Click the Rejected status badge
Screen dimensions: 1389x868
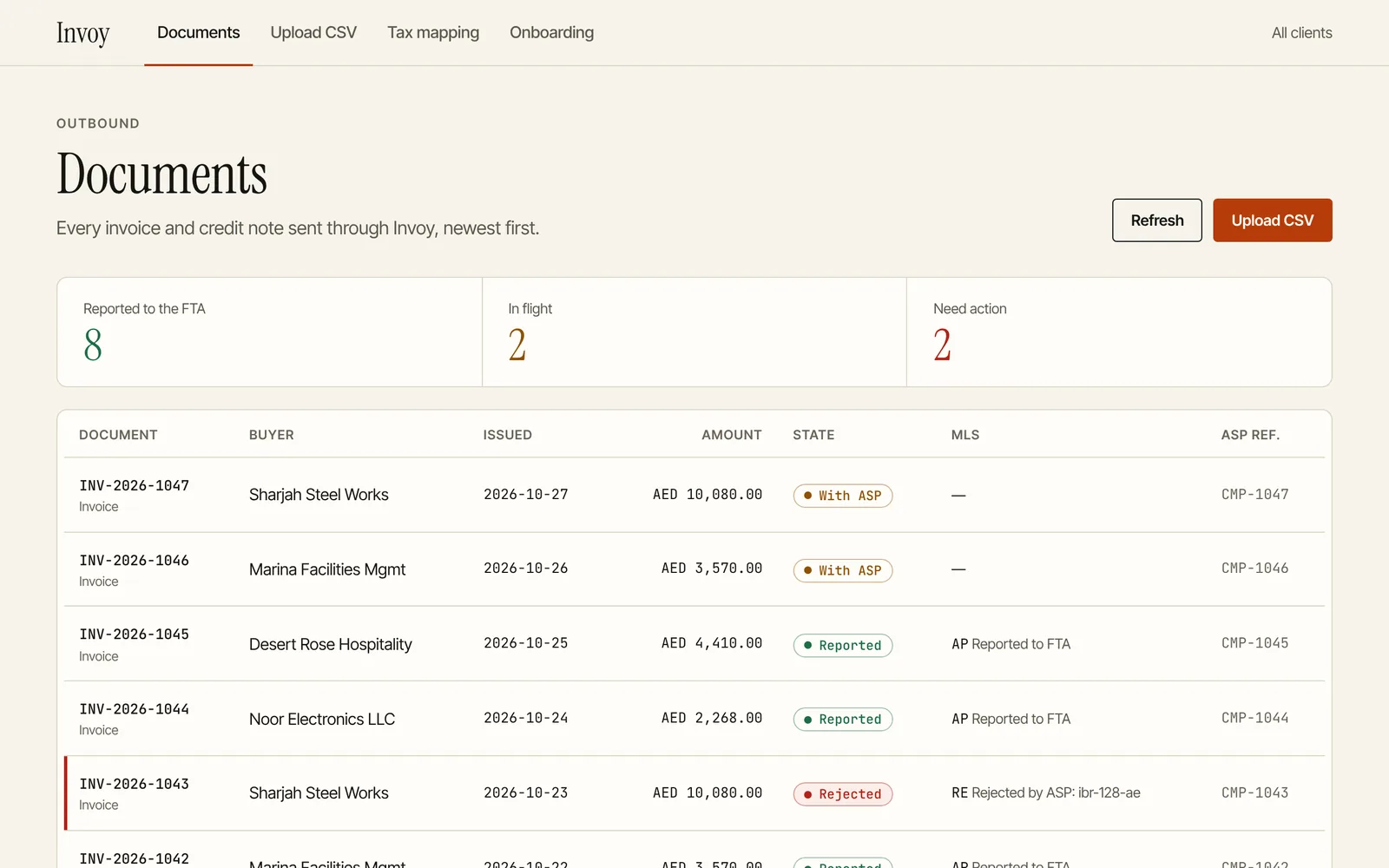[x=843, y=794]
